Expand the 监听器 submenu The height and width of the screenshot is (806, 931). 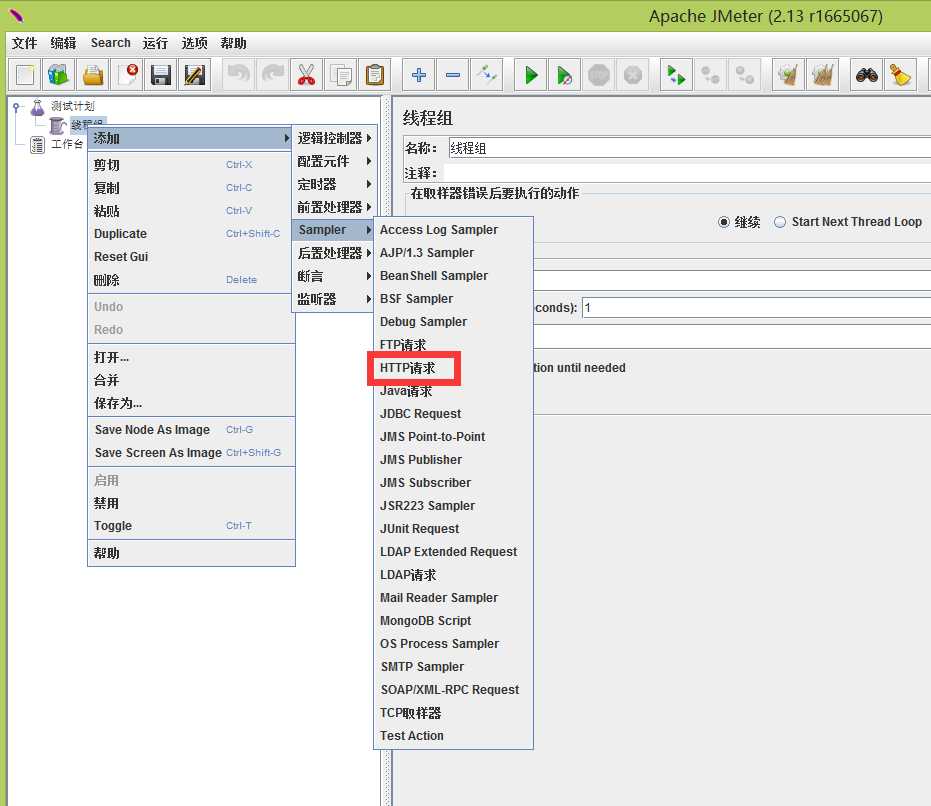[334, 299]
